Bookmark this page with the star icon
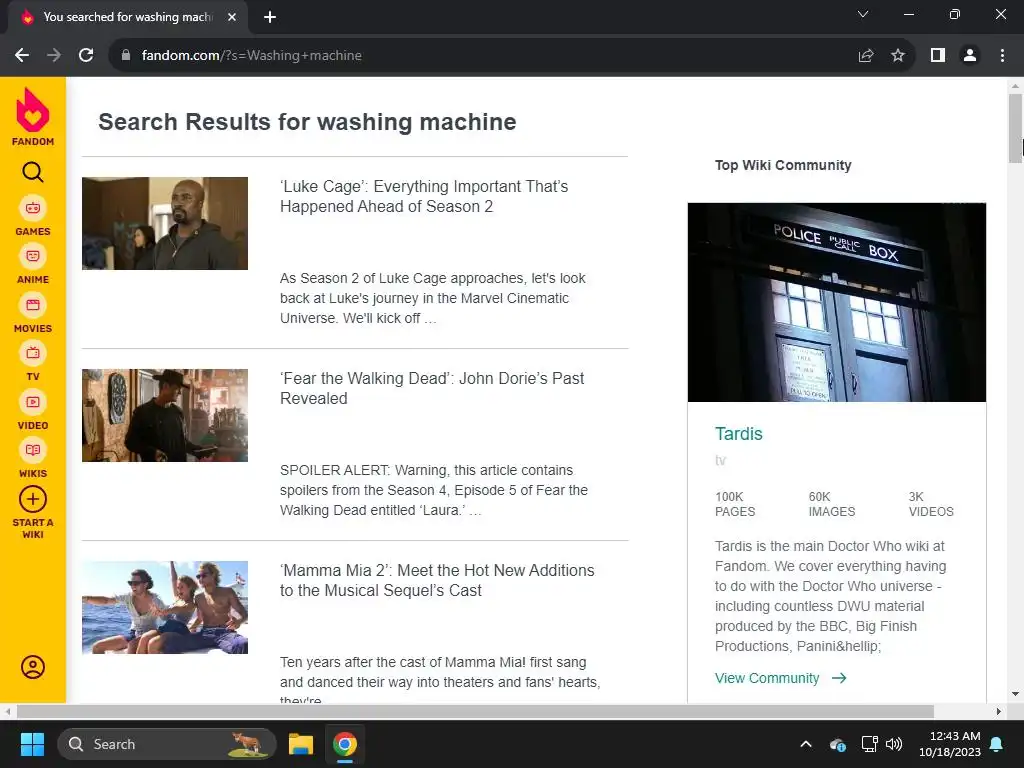Viewport: 1024px width, 768px height. (x=898, y=56)
